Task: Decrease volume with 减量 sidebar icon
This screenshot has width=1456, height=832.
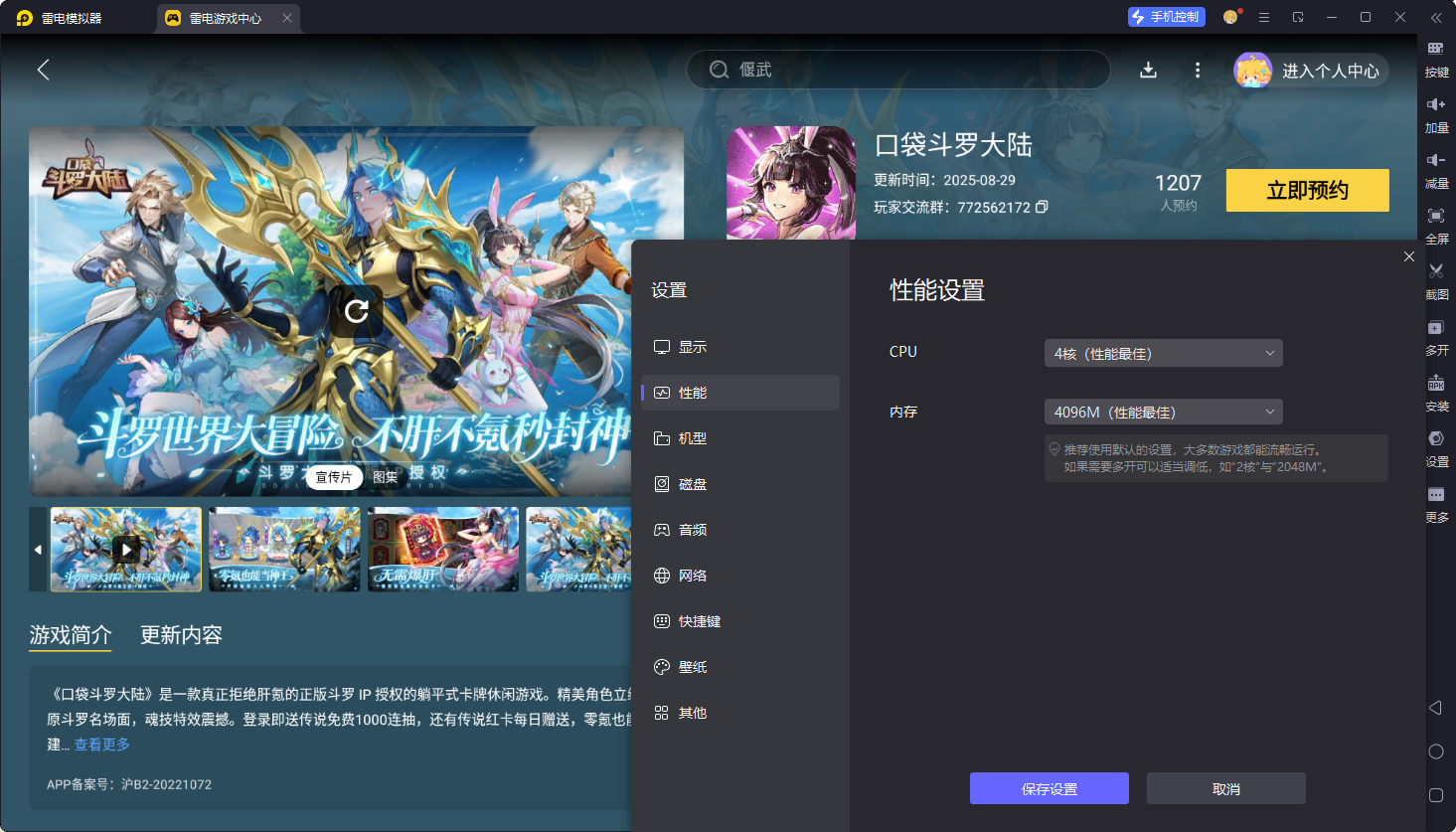Action: (1436, 169)
